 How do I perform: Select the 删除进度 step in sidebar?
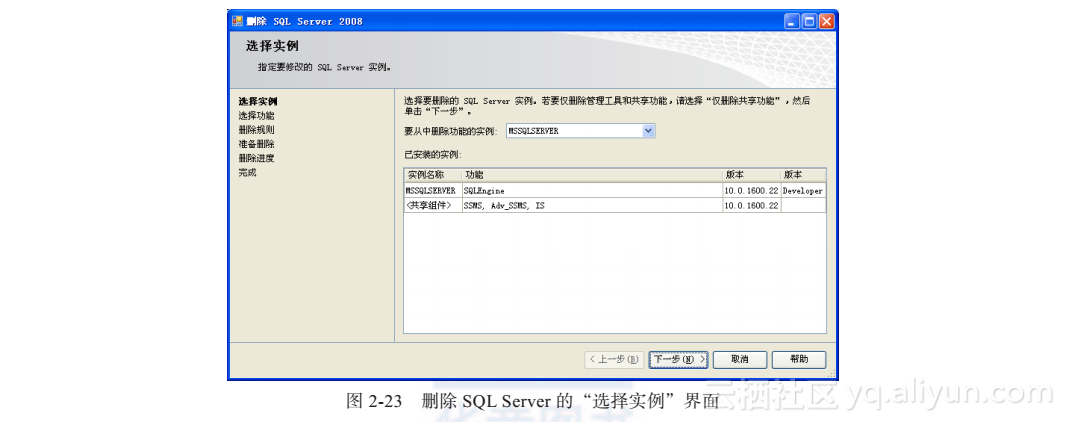point(256,158)
